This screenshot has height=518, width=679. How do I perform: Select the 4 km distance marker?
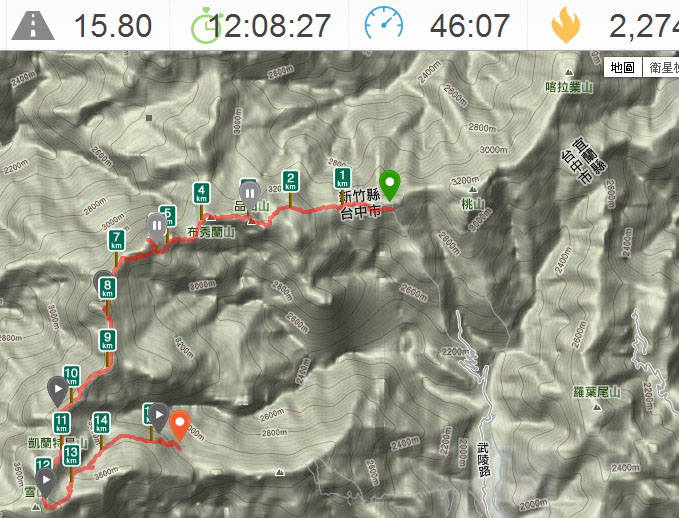[201, 193]
